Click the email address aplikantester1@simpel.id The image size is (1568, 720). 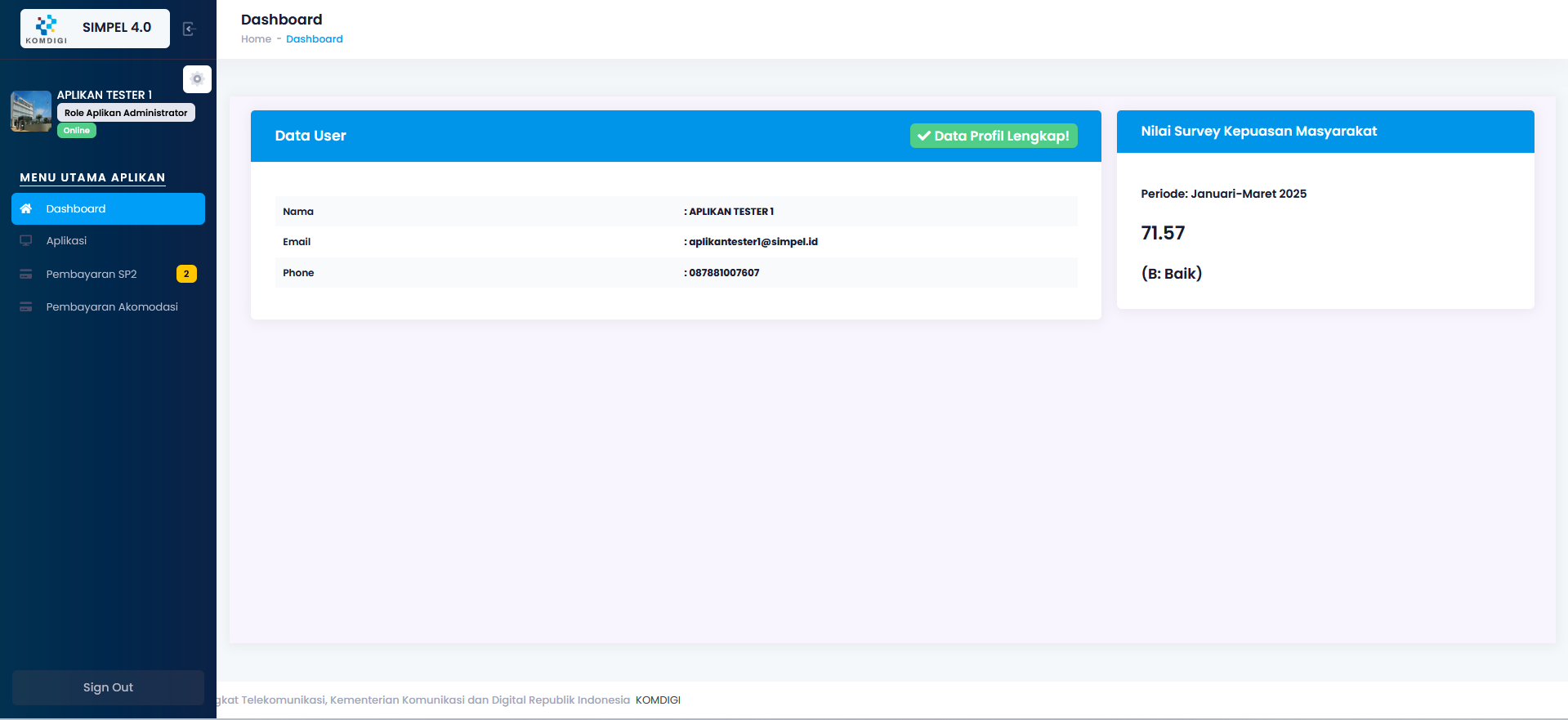pyautogui.click(x=753, y=242)
